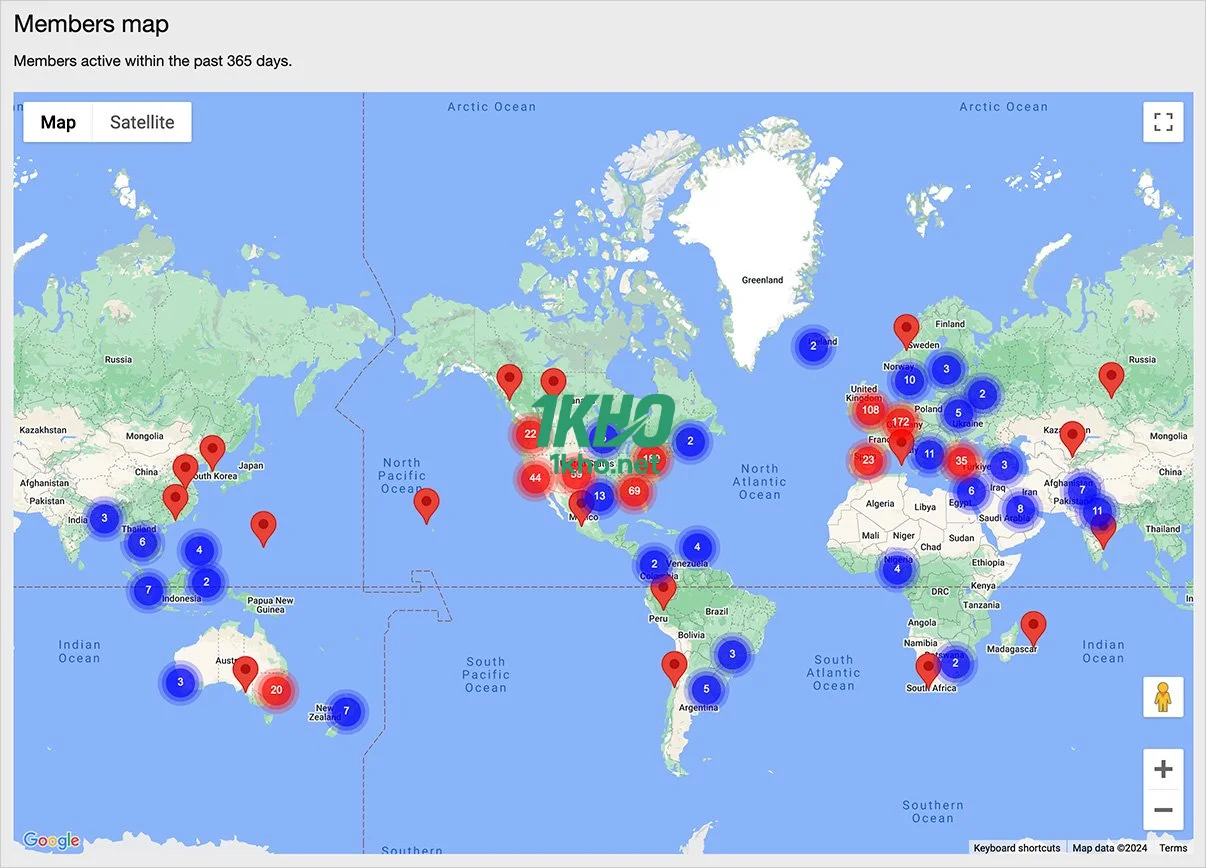Viewport: 1206px width, 868px height.
Task: Click the red pin over South Africa
Action: pos(927,666)
